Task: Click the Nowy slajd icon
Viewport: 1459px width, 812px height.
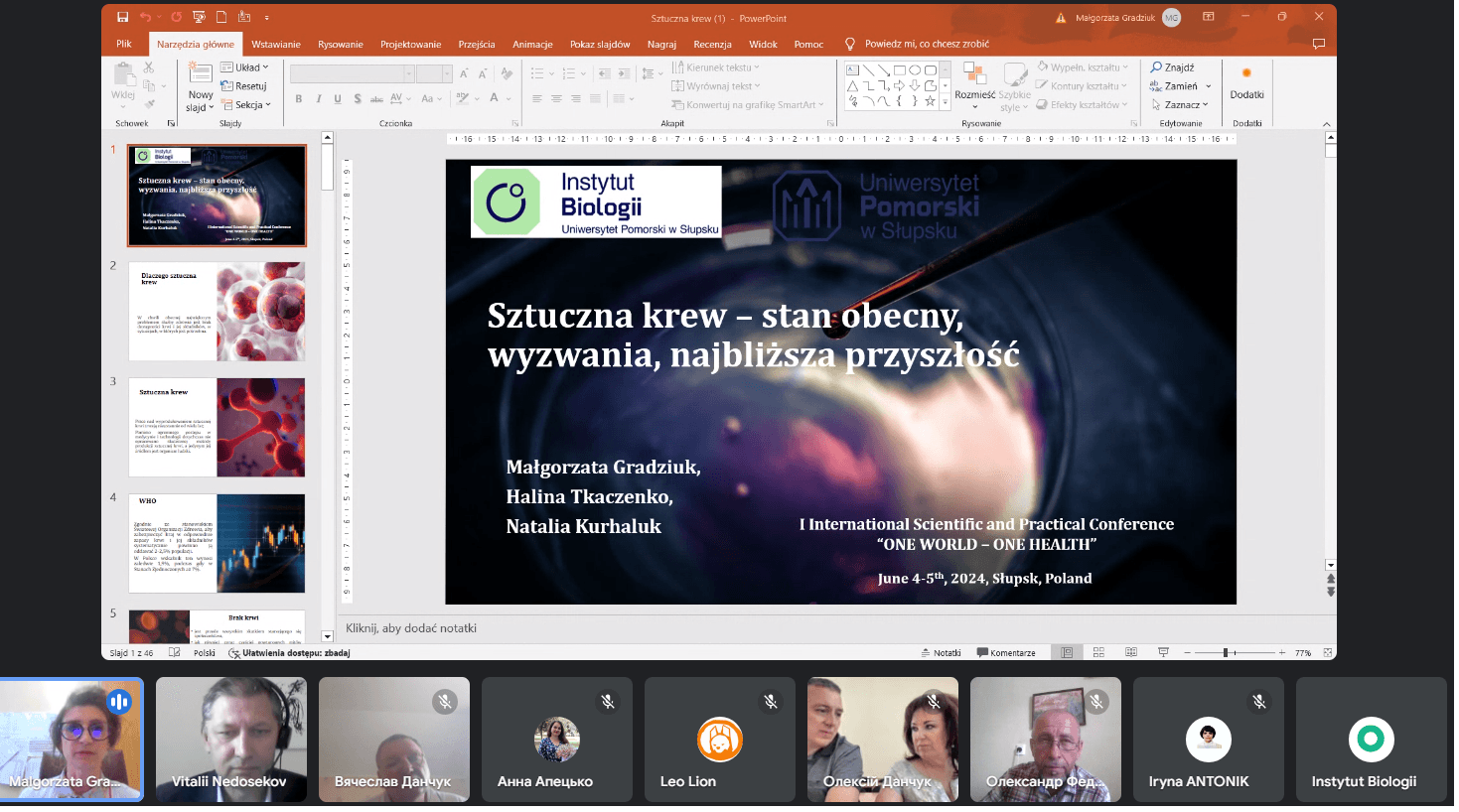Action: [201, 74]
